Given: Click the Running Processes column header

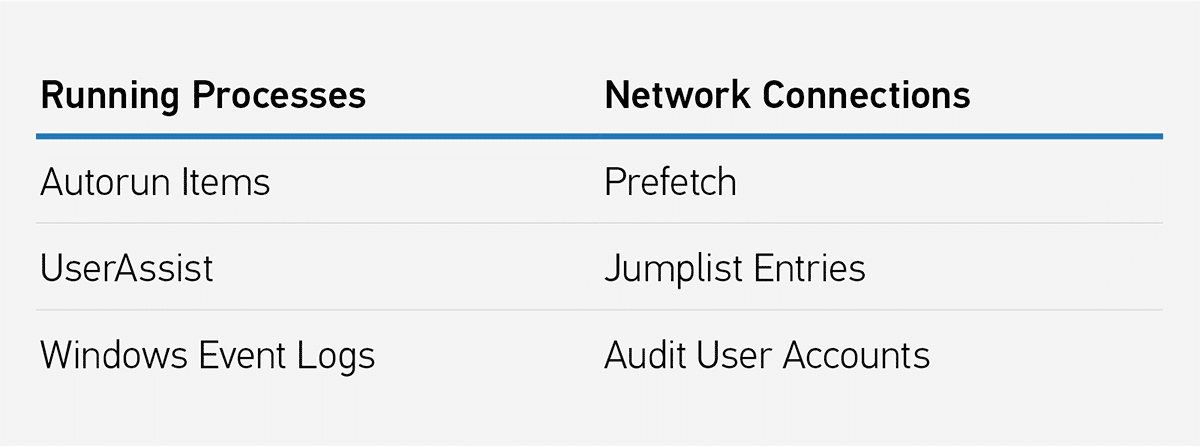Looking at the screenshot, I should coord(203,96).
